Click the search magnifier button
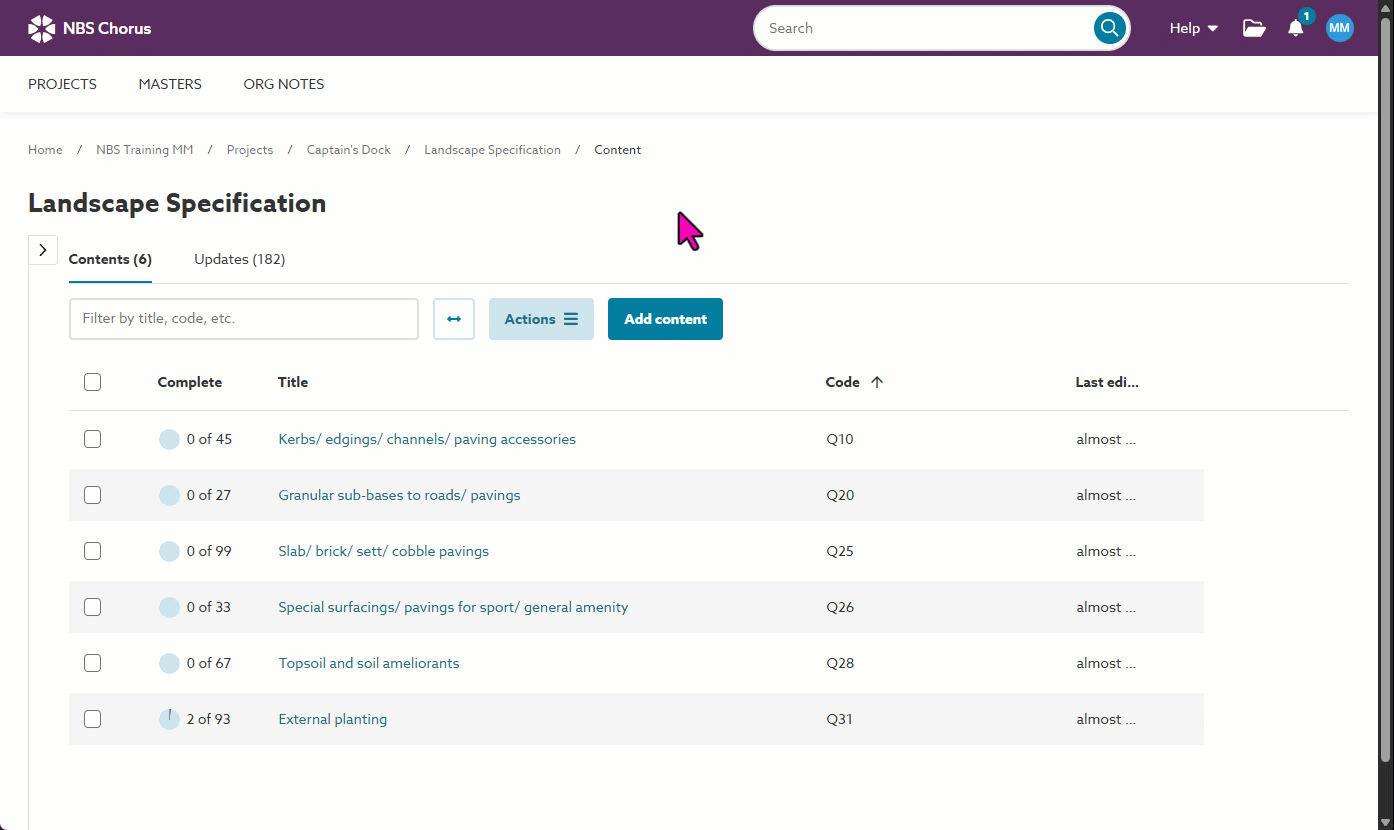The image size is (1394, 830). 1109,28
